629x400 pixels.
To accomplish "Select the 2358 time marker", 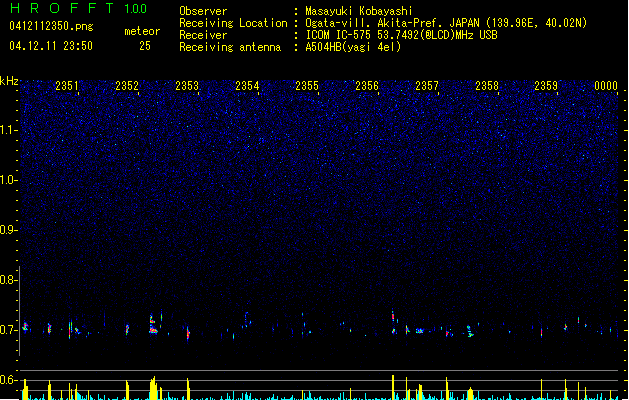I will click(x=487, y=85).
